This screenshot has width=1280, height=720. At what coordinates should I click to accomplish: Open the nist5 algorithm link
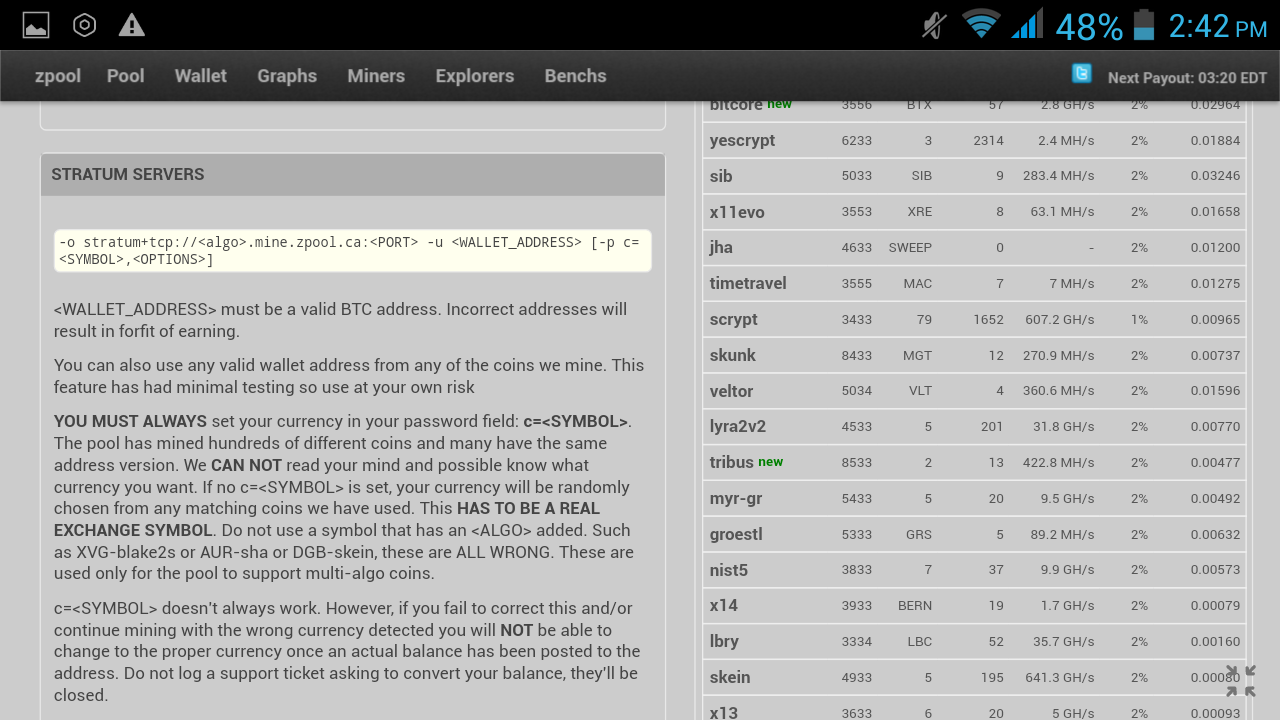(729, 570)
